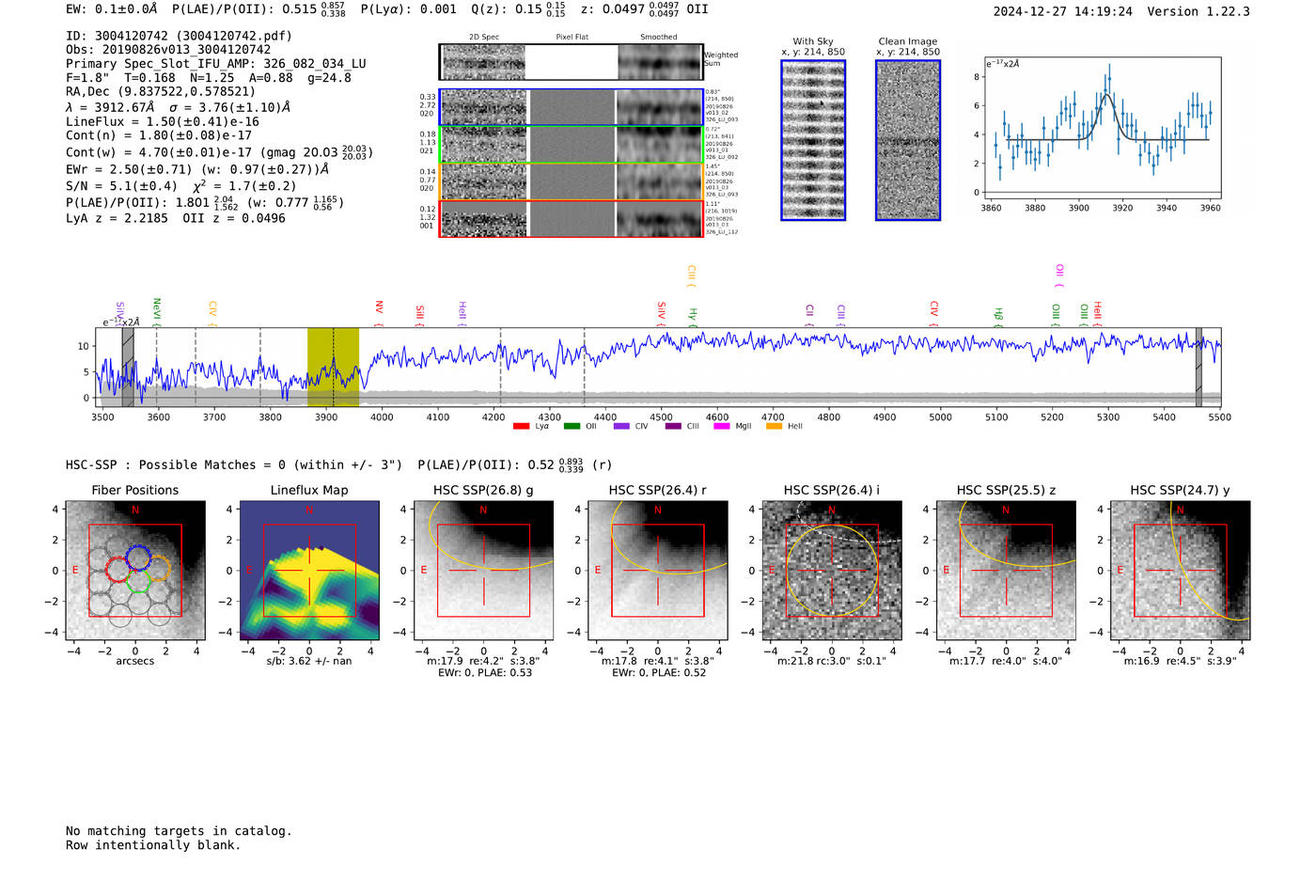
Task: Select the HSC SSP(26.8) g image
Action: [x=483, y=570]
